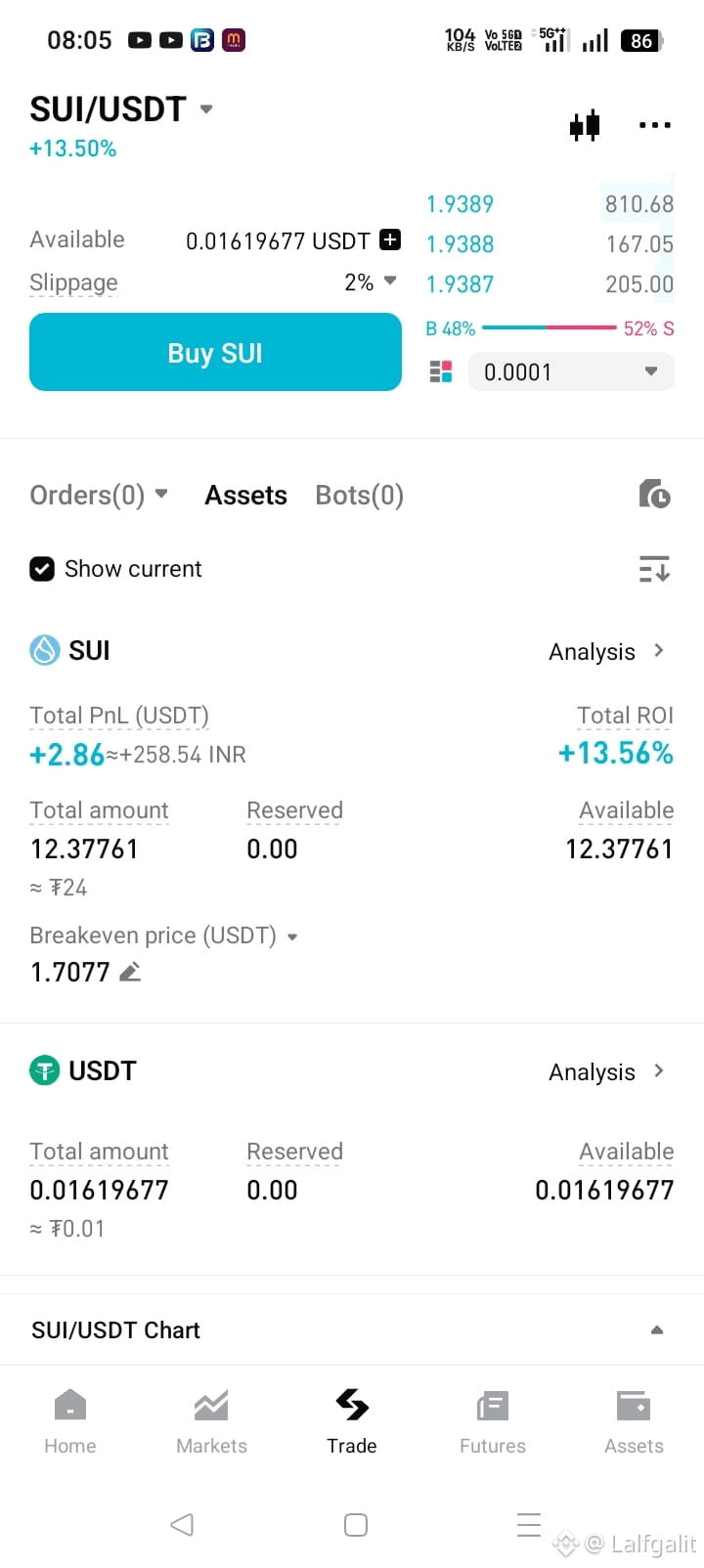Go to the Home tab
704x1568 pixels.
pyautogui.click(x=70, y=1422)
